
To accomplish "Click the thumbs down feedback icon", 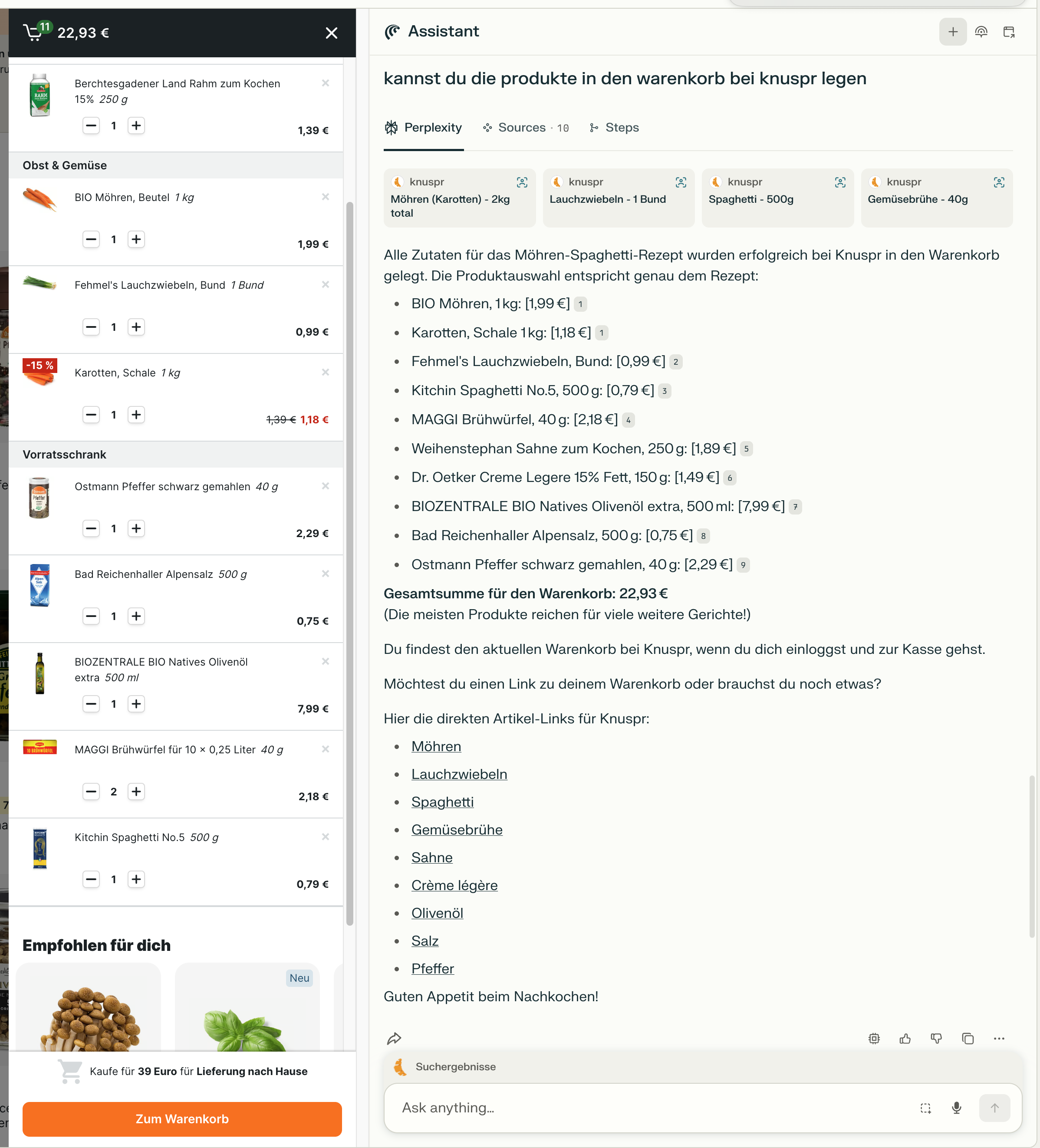I will click(x=936, y=1039).
